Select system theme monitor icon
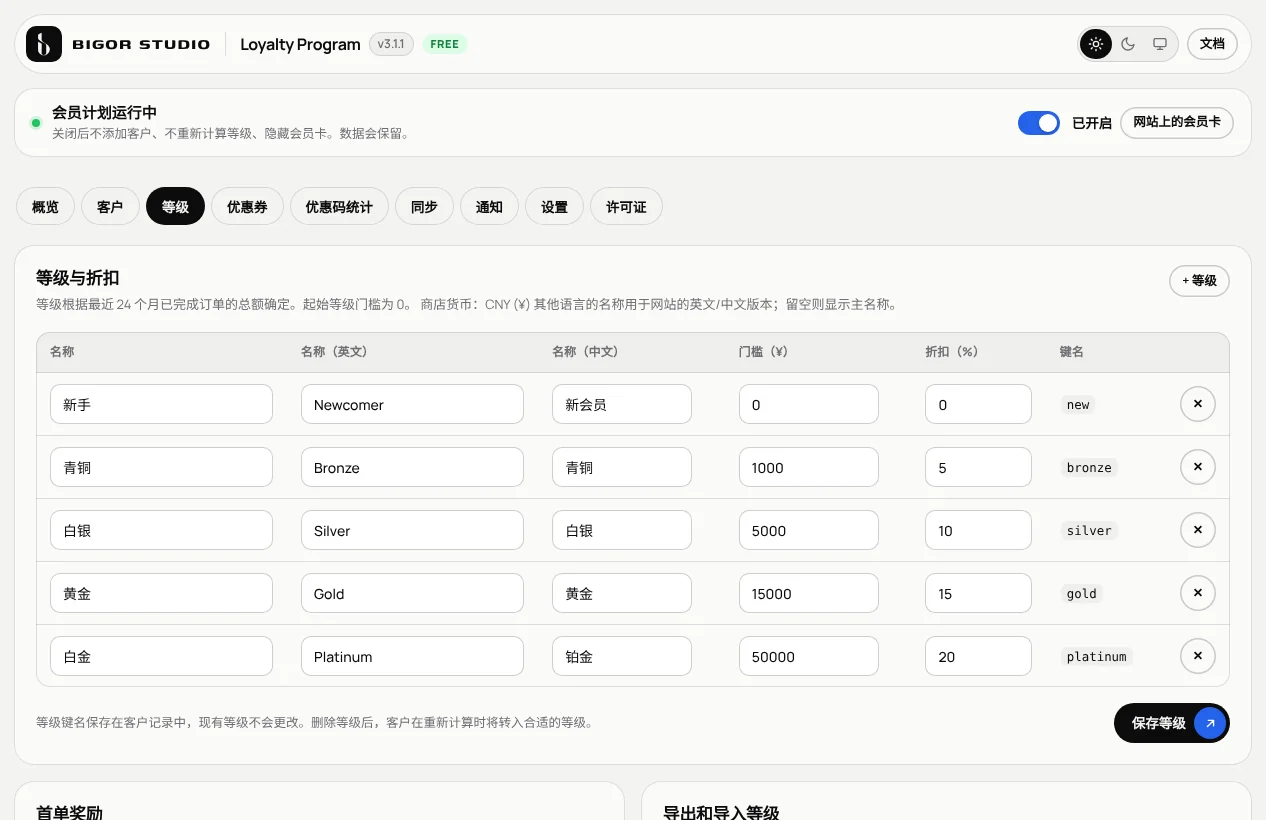The height and width of the screenshot is (820, 1266). click(1160, 44)
